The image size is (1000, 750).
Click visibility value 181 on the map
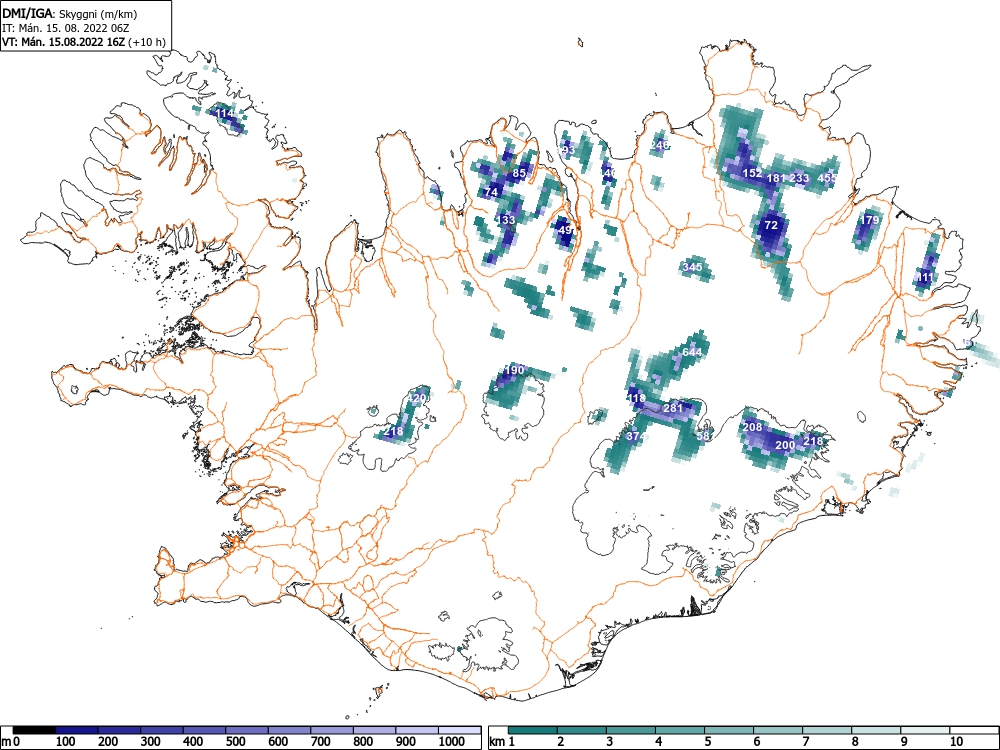(x=776, y=178)
